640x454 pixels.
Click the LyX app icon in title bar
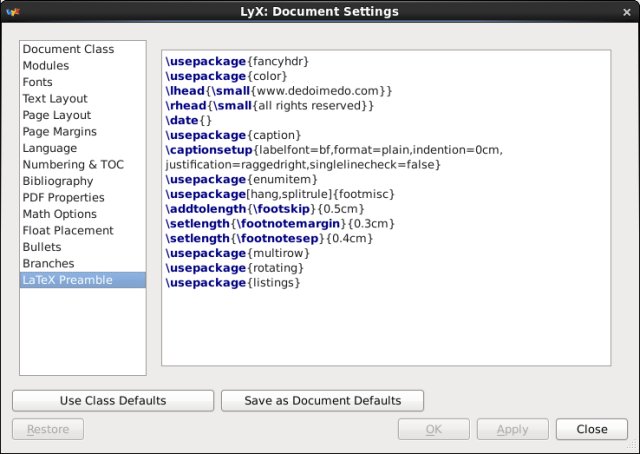click(x=13, y=12)
